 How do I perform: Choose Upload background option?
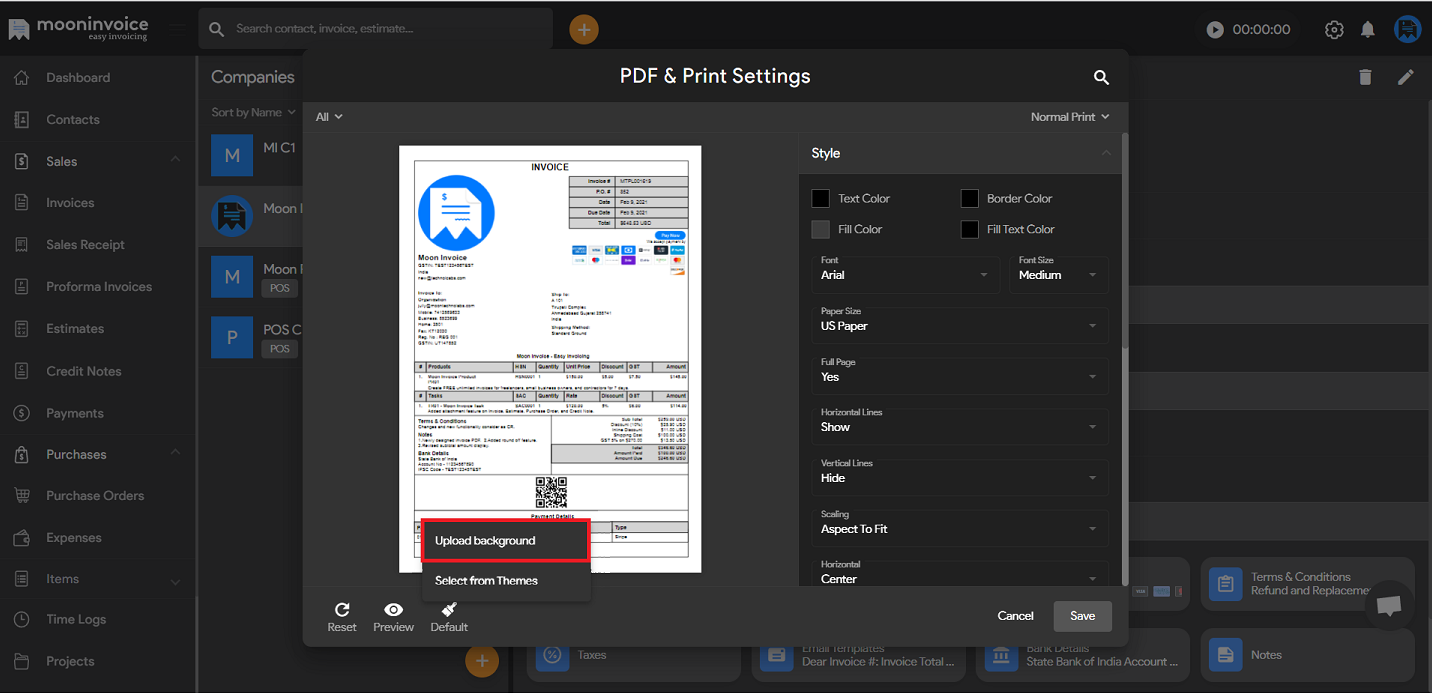click(x=506, y=541)
